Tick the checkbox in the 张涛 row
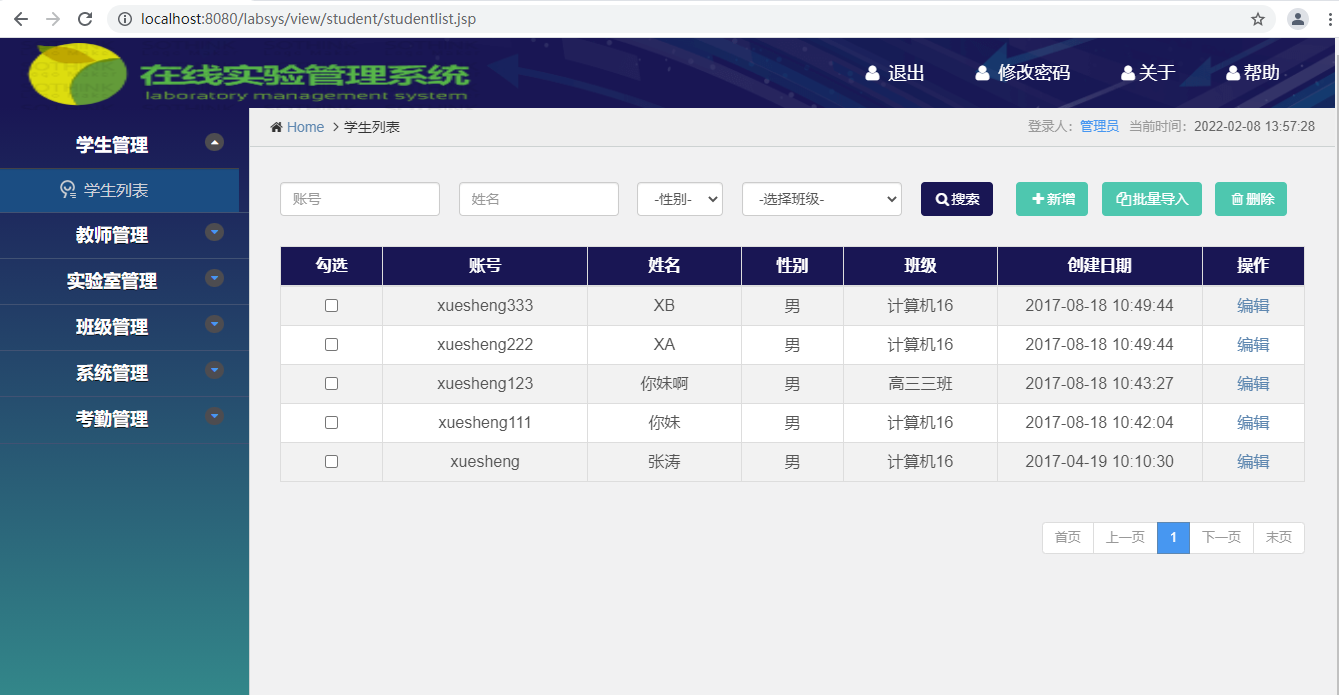The height and width of the screenshot is (695, 1339). pos(331,462)
